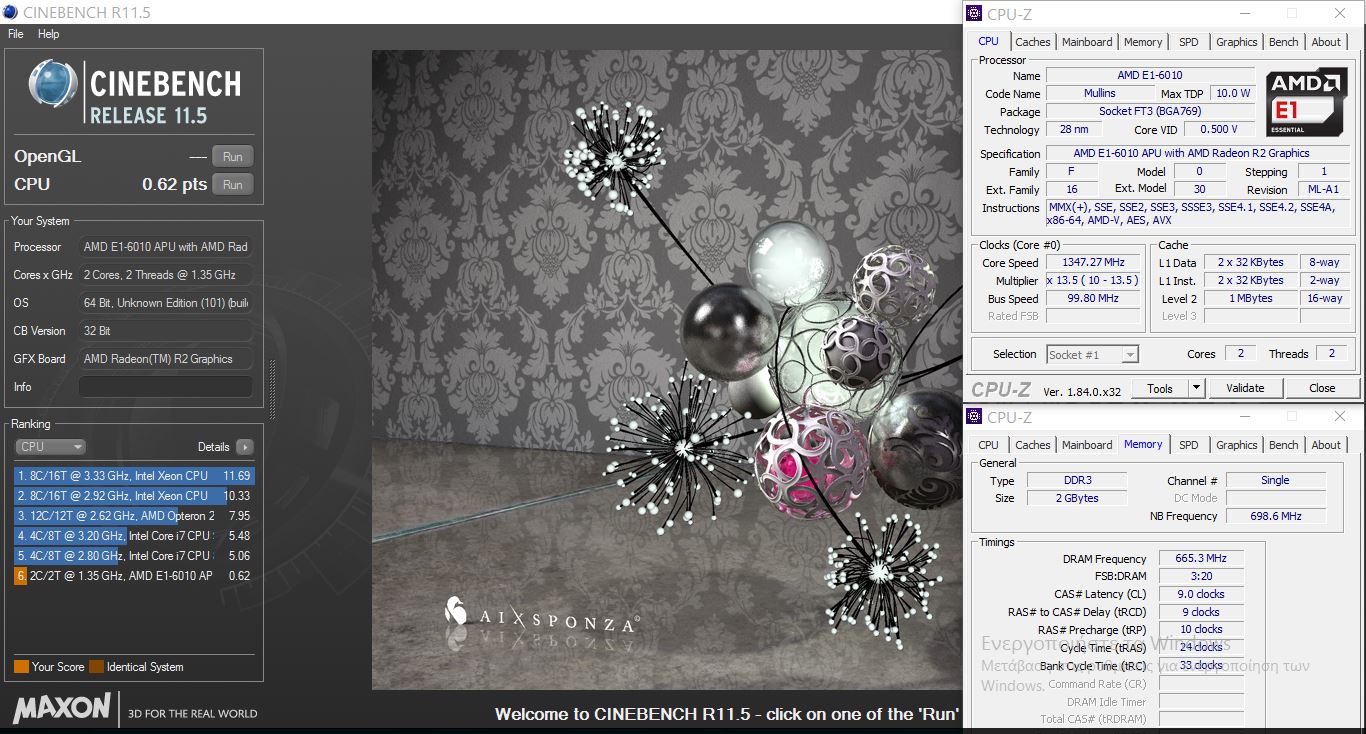Click the lower CPU-Z title bar icon
This screenshot has width=1366, height=734.
[x=974, y=417]
